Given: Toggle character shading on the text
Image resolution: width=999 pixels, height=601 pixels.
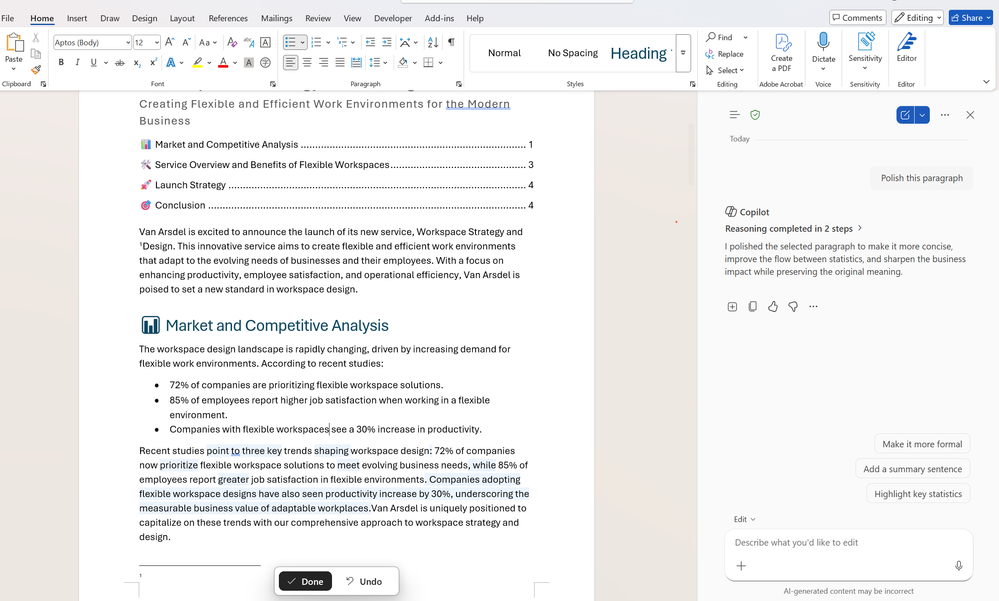Looking at the screenshot, I should click(x=248, y=62).
